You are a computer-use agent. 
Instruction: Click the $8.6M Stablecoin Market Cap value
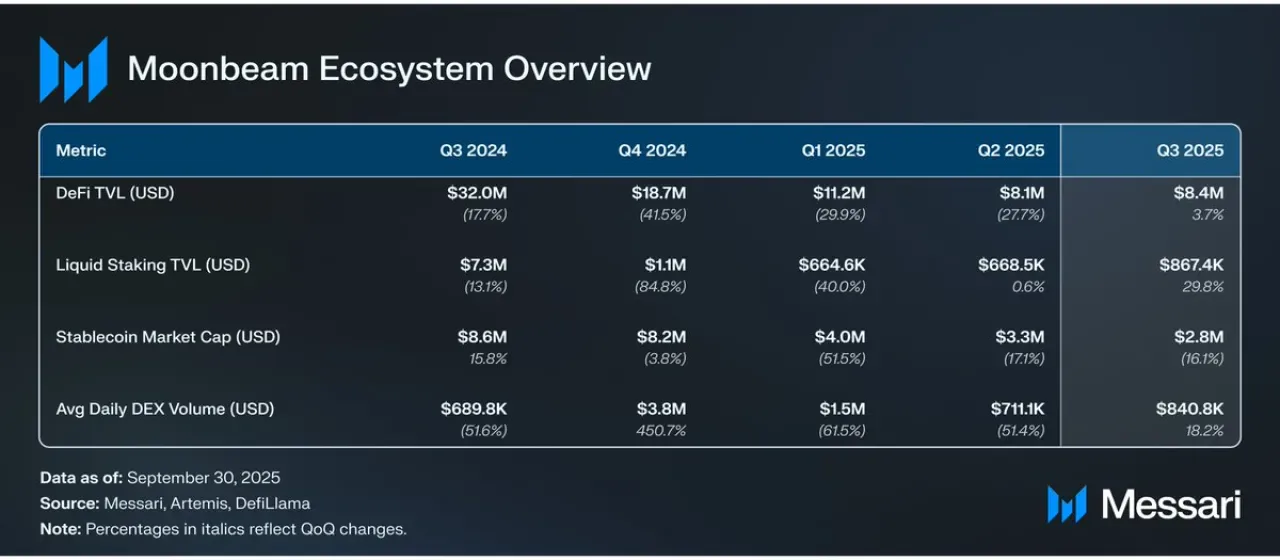click(x=483, y=337)
